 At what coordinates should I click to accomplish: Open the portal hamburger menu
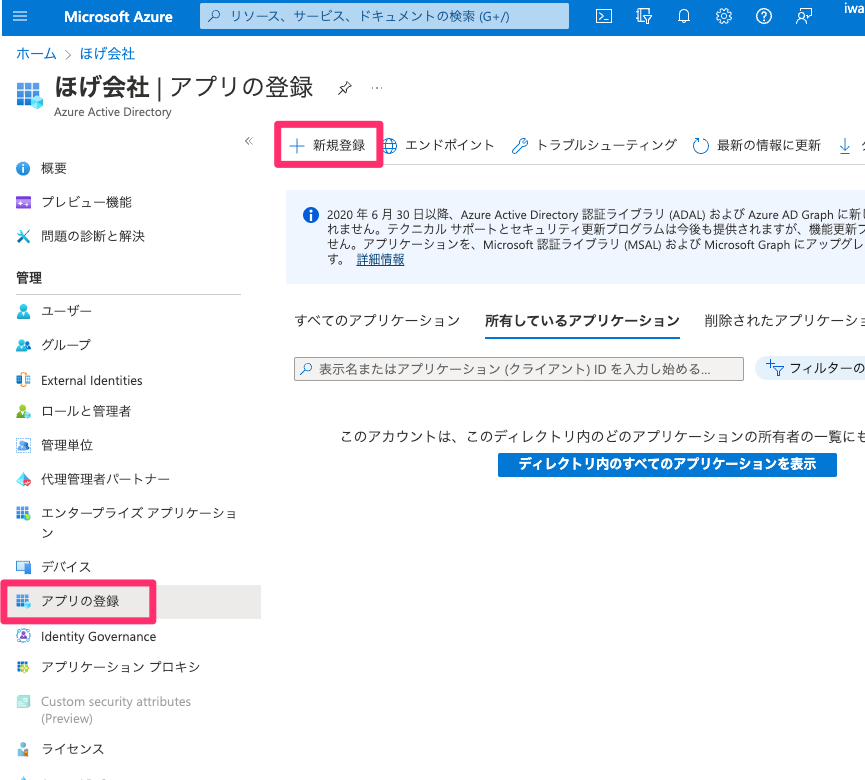point(20,16)
